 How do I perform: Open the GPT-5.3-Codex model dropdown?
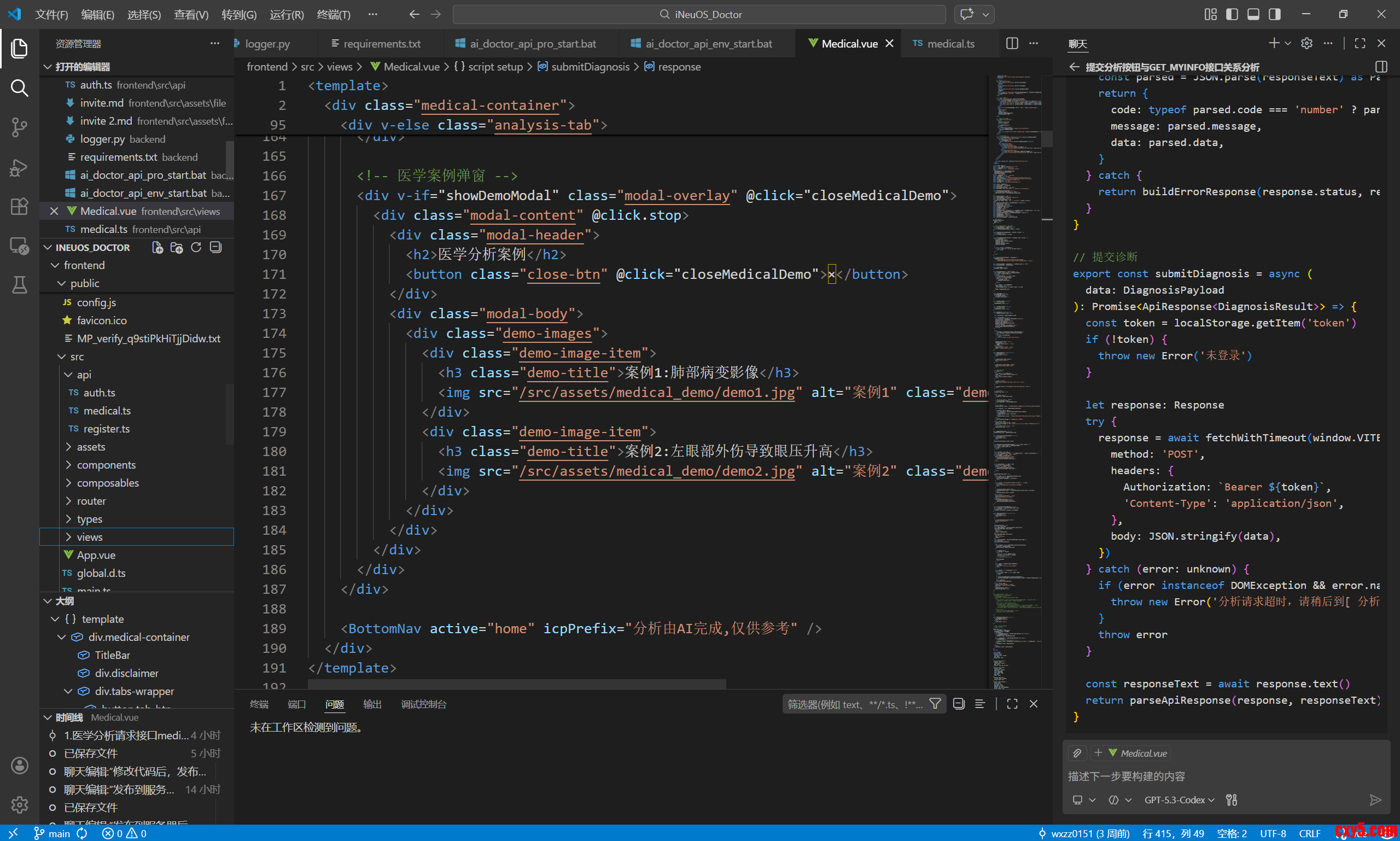tap(1179, 799)
